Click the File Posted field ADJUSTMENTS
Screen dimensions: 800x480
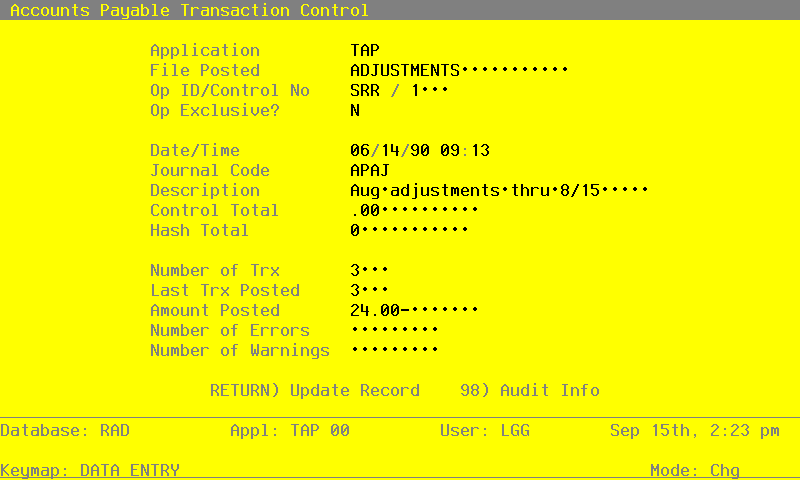(x=459, y=70)
